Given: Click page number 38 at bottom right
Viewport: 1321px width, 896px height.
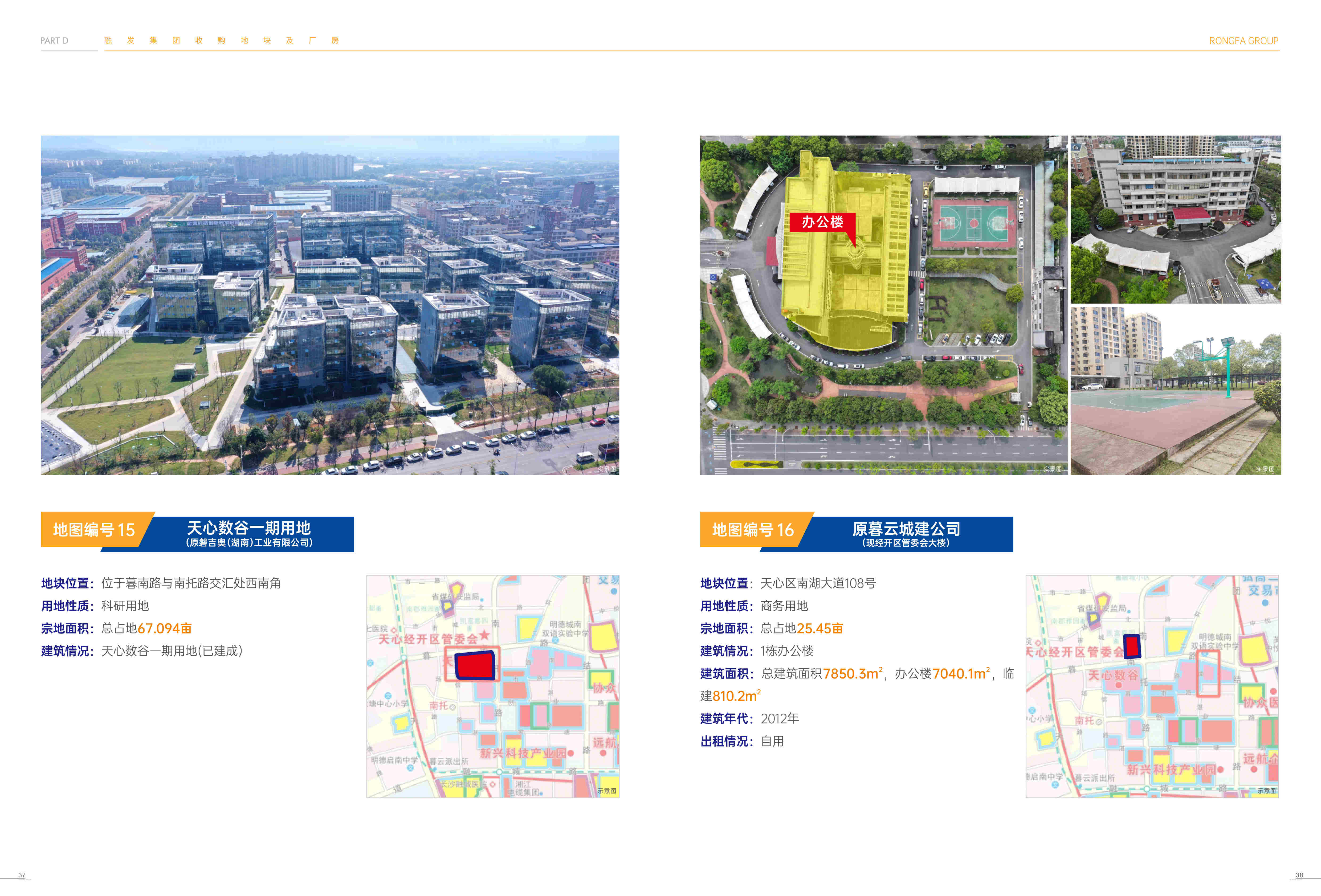Looking at the screenshot, I should (x=1299, y=875).
